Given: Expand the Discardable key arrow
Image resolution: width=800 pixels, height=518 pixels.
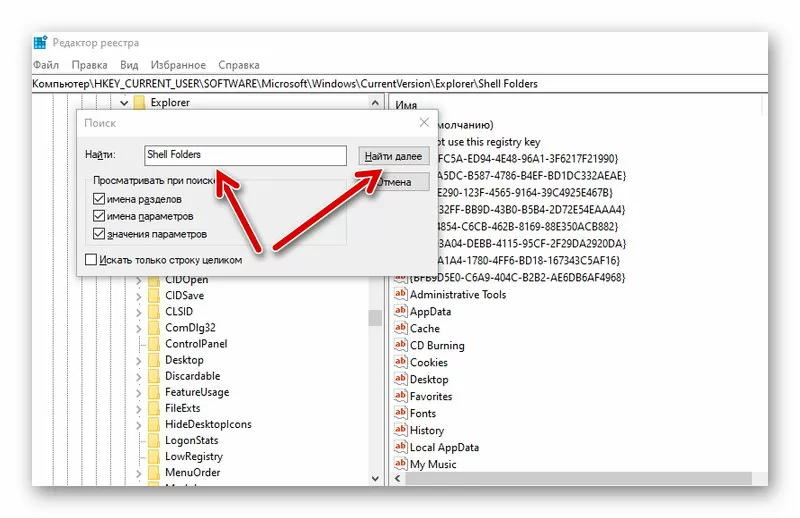Looking at the screenshot, I should [139, 376].
